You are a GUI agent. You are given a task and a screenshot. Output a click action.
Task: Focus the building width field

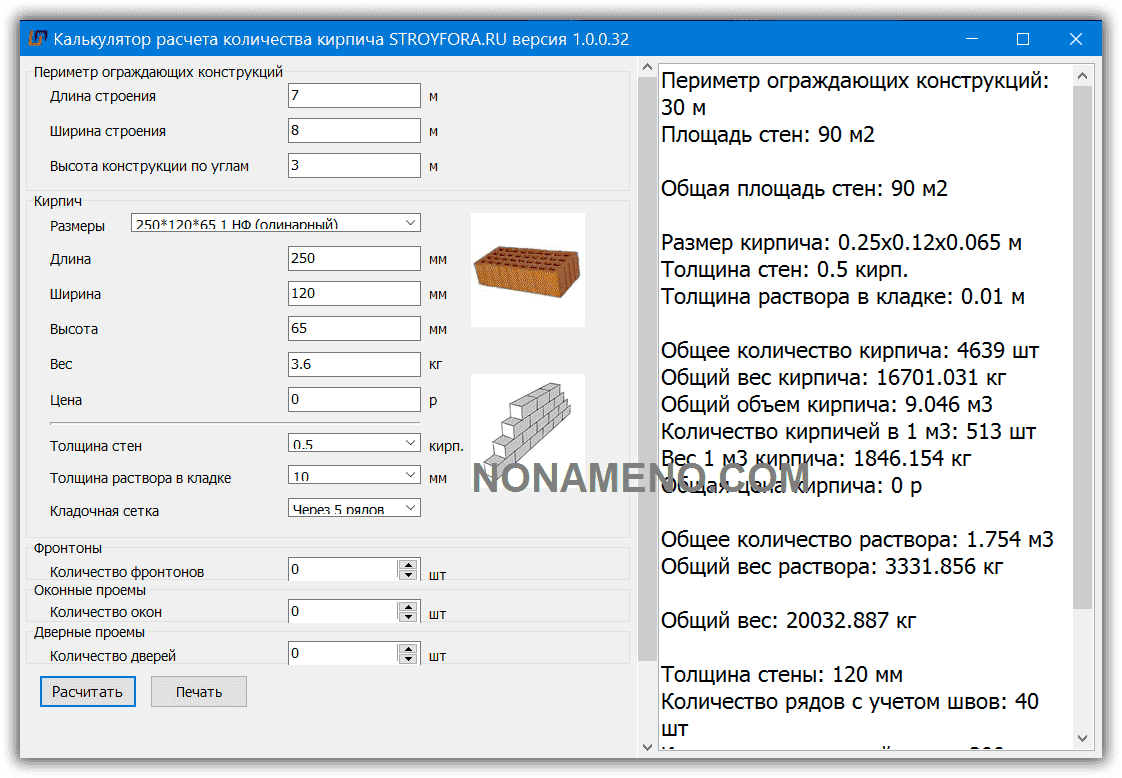pos(353,131)
